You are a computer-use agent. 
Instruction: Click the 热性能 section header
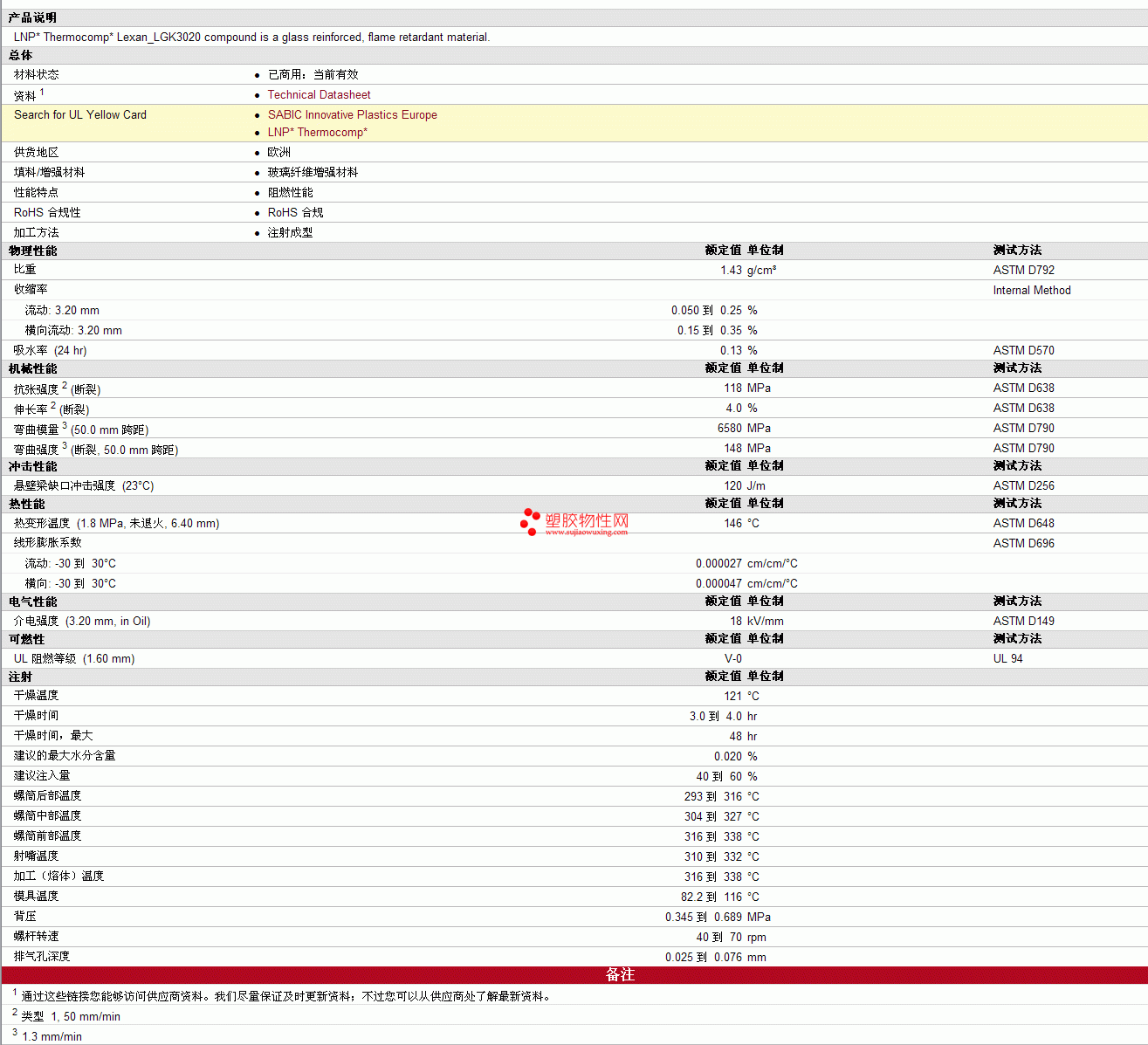coord(26,504)
